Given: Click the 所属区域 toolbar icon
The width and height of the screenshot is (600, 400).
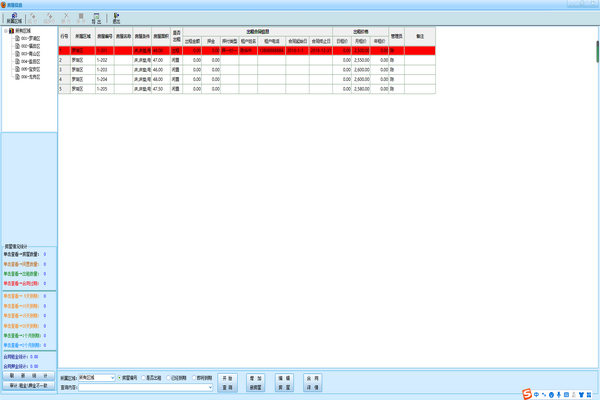Looking at the screenshot, I should pos(13,18).
